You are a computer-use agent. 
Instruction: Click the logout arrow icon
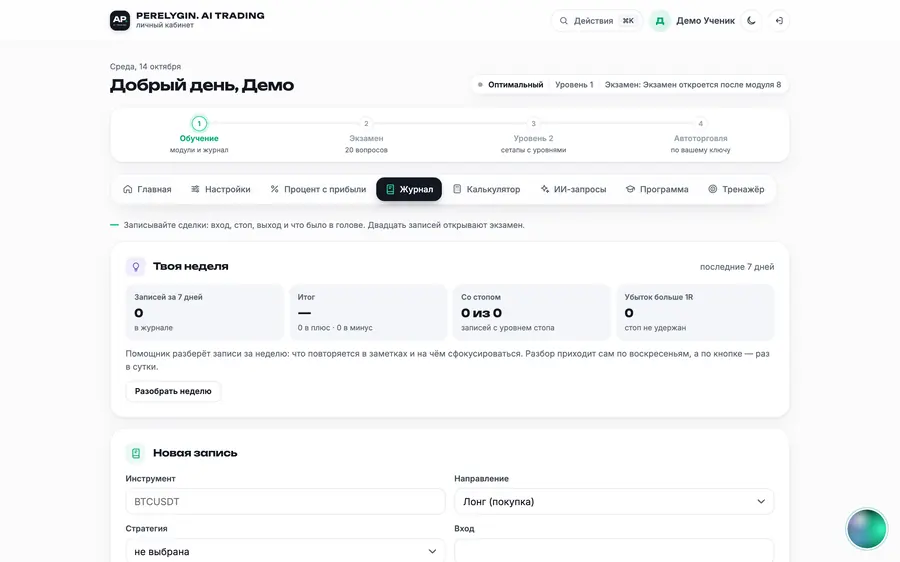click(x=779, y=21)
